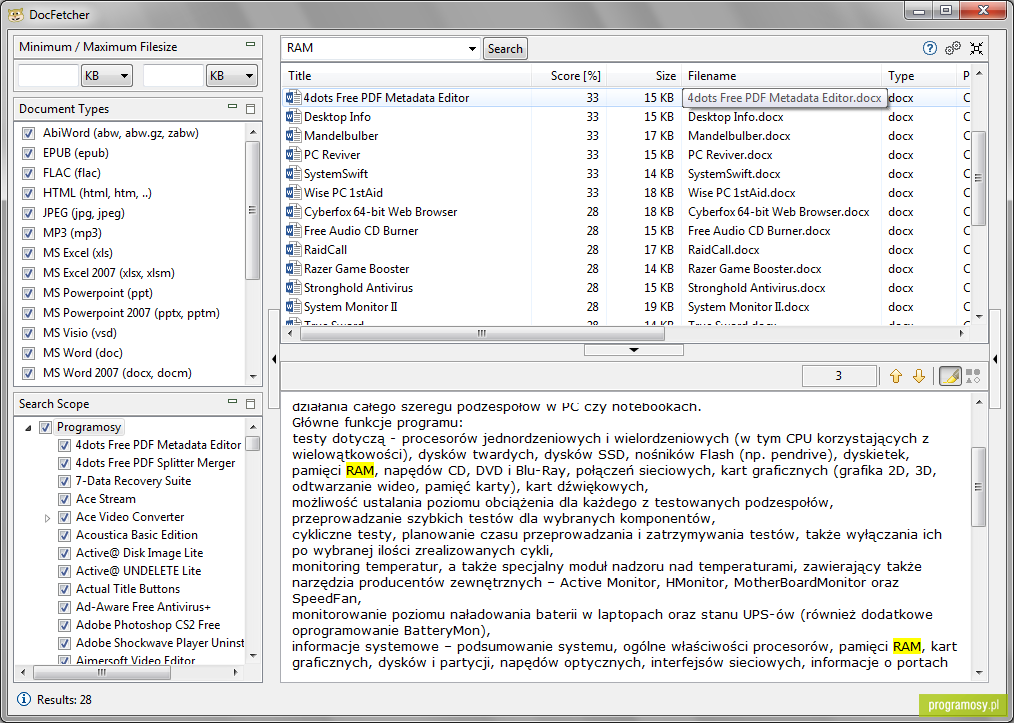Collapse the left filter panel arrow
This screenshot has height=723, width=1014.
pyautogui.click(x=274, y=359)
